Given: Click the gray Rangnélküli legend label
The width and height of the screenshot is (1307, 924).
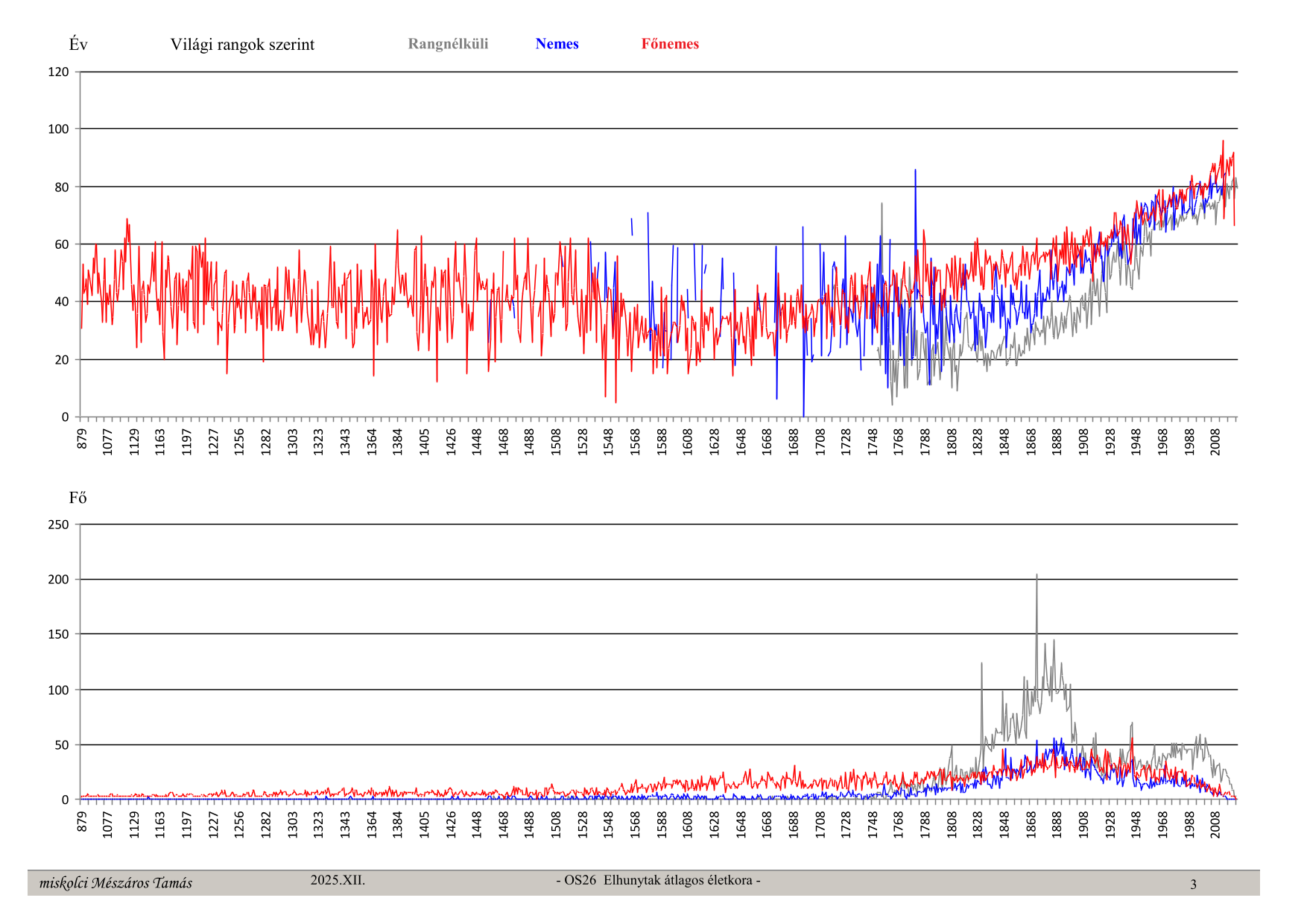Looking at the screenshot, I should pyautogui.click(x=448, y=44).
